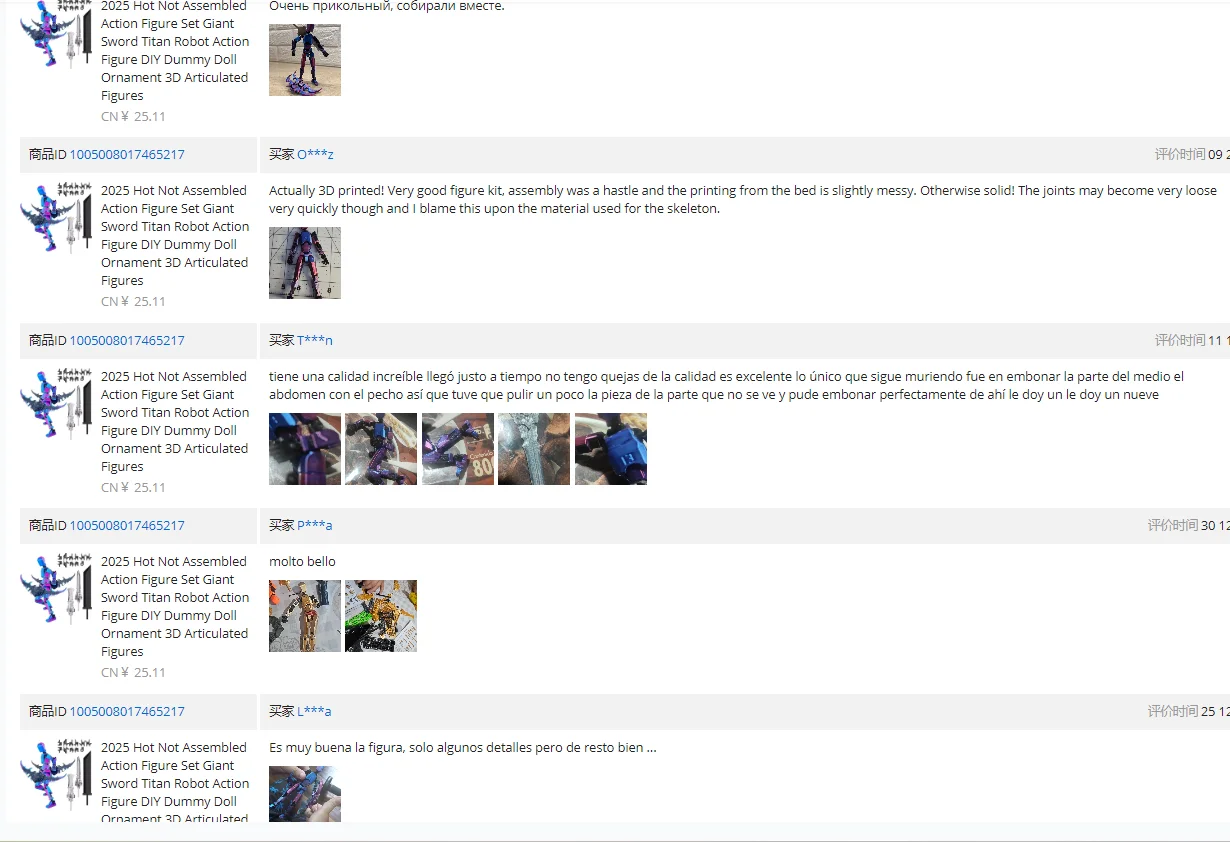1230x842 pixels.
Task: Open buyer T***n profile link
Action: coord(315,340)
